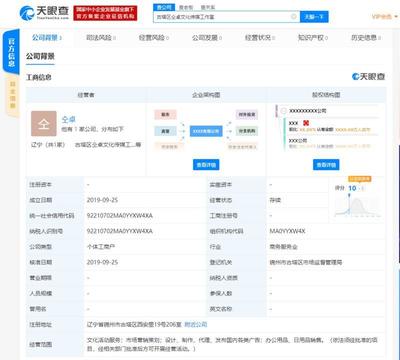The height and width of the screenshot is (360, 400).
Task: Click the registration authority value
Action: click(x=306, y=262)
